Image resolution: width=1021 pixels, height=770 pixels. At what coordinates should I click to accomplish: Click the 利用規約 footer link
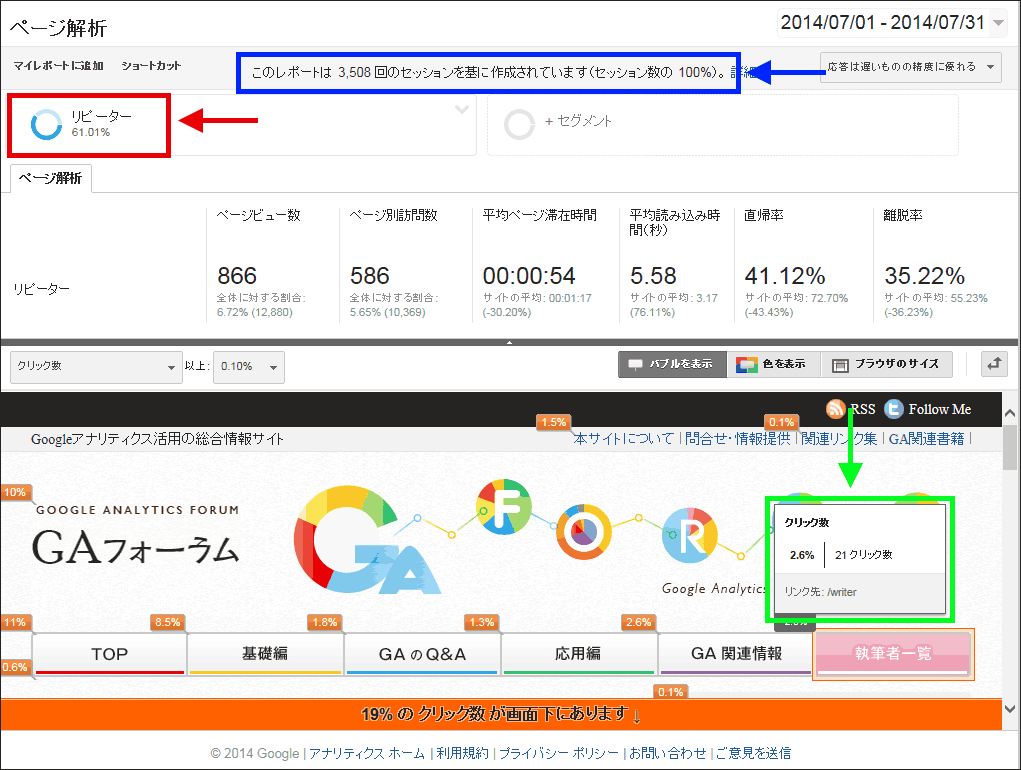(x=462, y=753)
